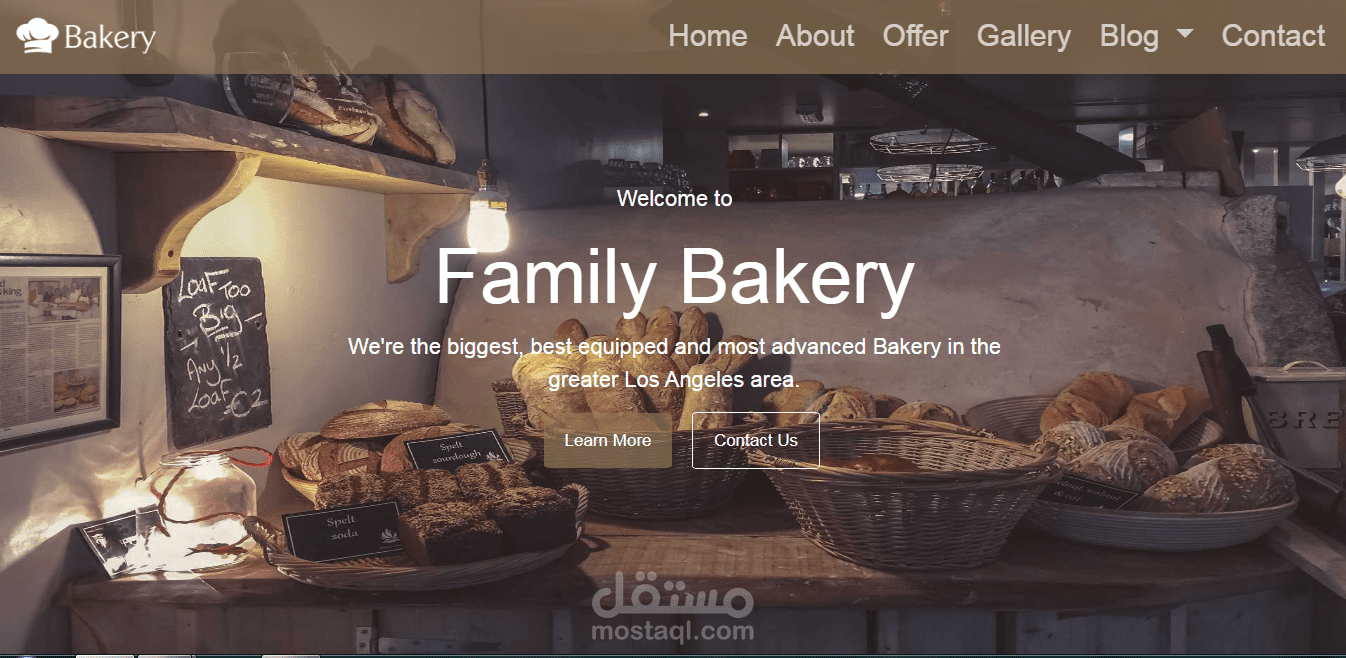Click the Spelt sourdough label card
The width and height of the screenshot is (1346, 658).
tap(458, 451)
